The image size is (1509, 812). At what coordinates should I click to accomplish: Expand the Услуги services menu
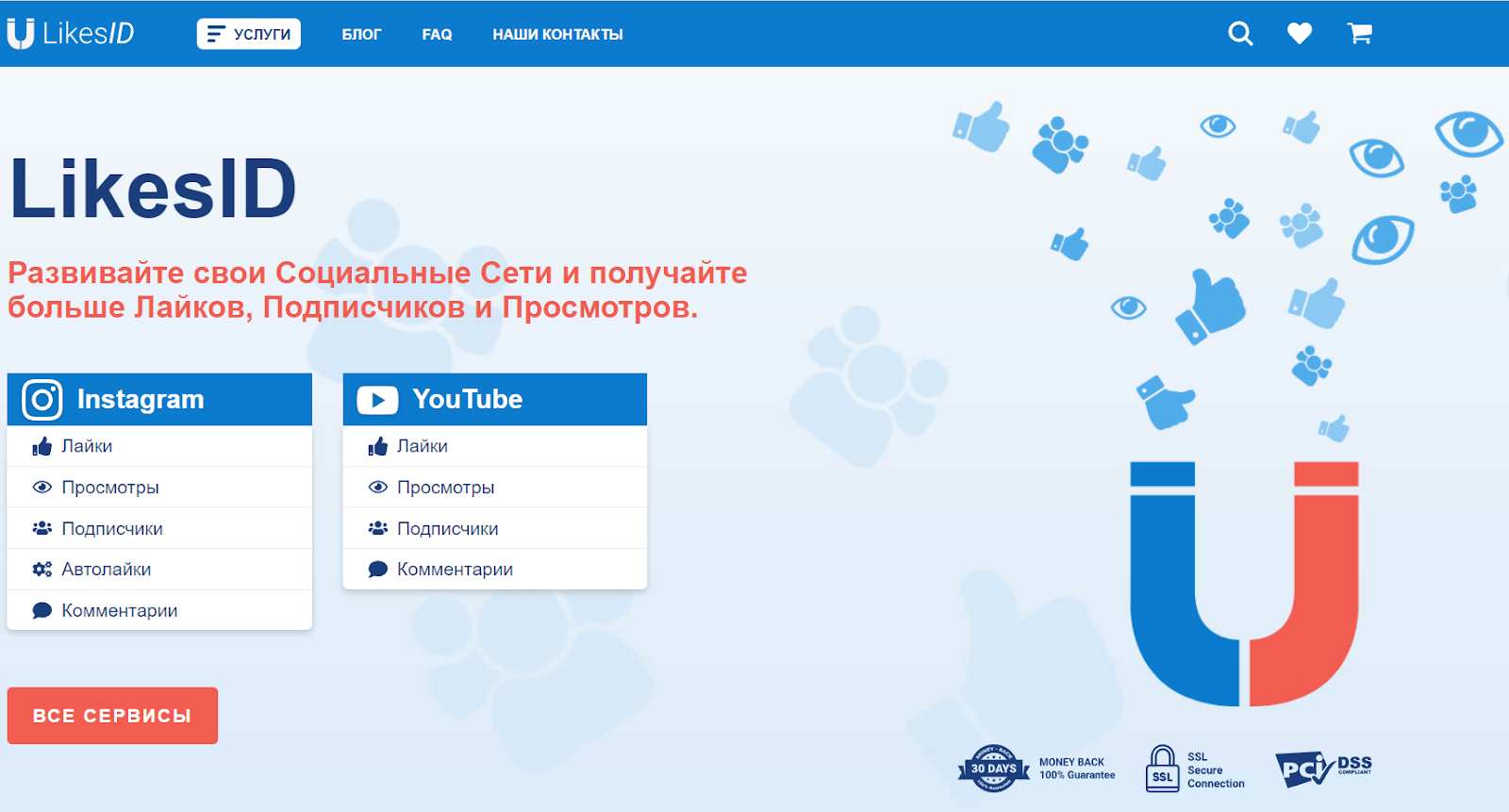tap(249, 34)
